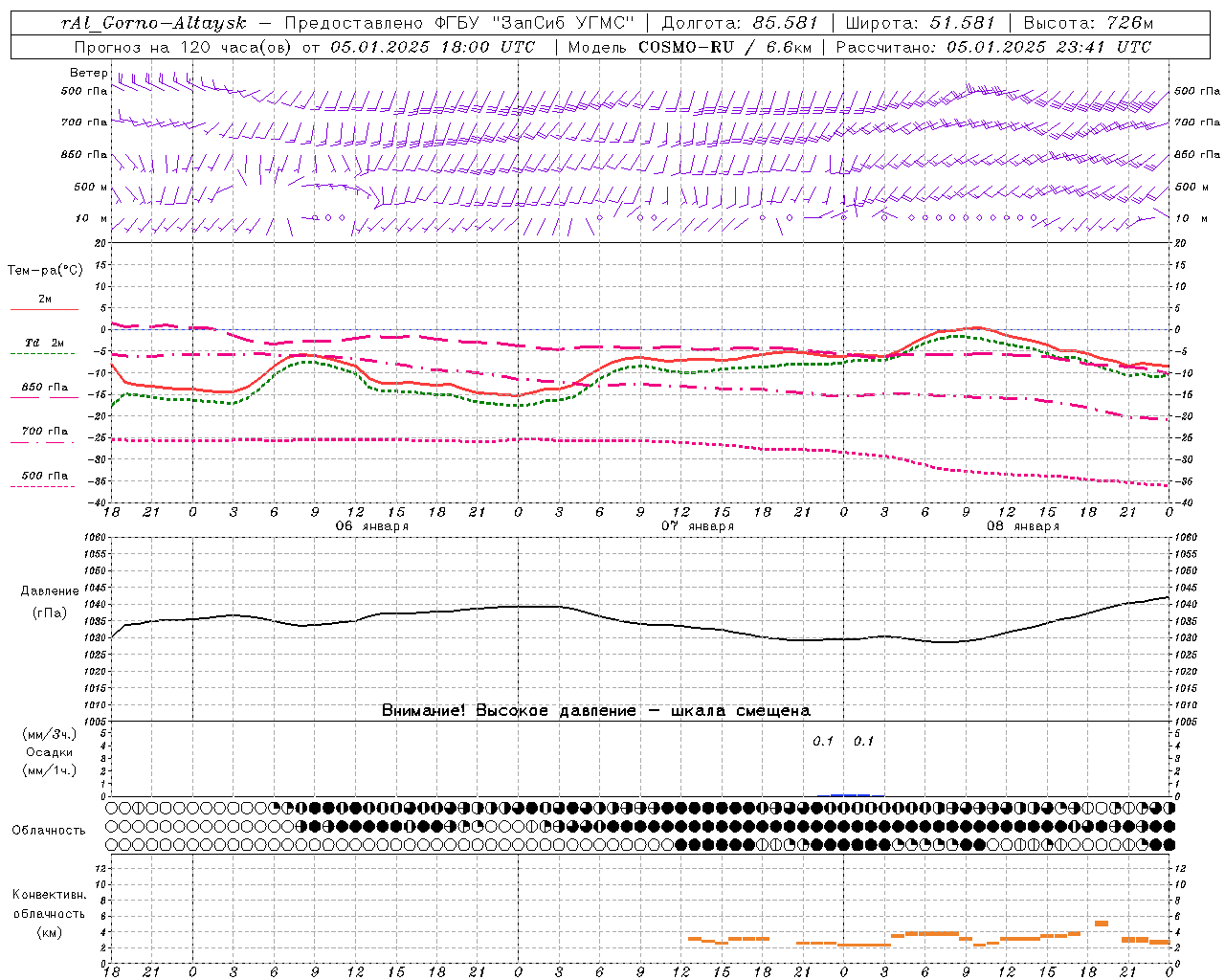Click the forecast start time 05.01.2025 18:00 UTC

(433, 47)
